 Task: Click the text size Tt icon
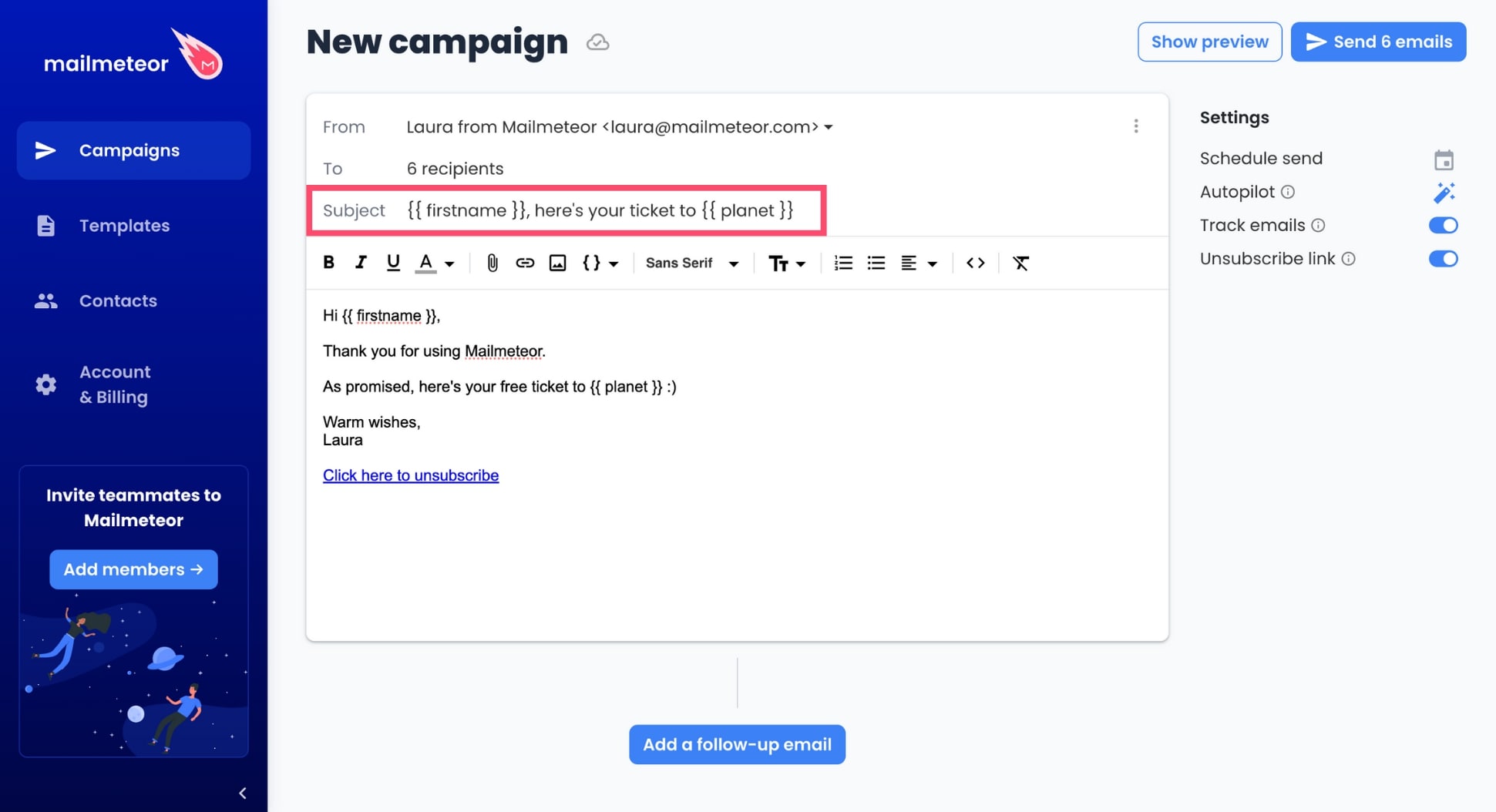pyautogui.click(x=778, y=263)
